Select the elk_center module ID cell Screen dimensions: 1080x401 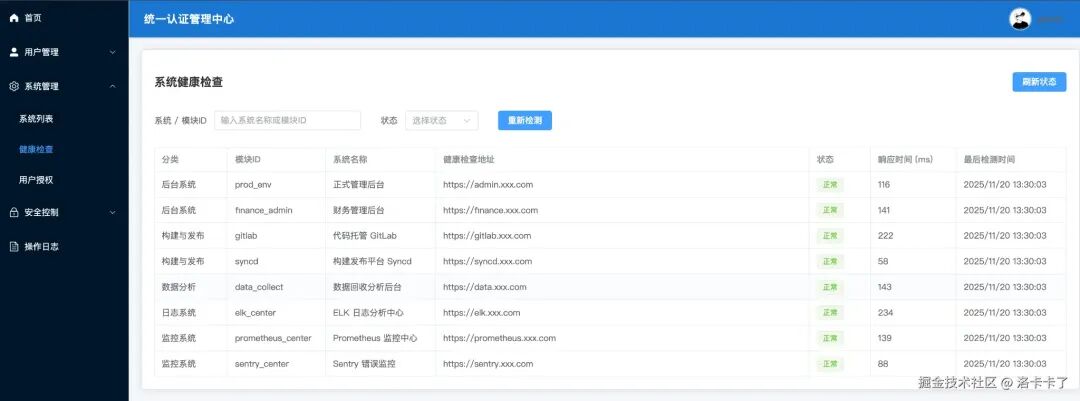pyautogui.click(x=256, y=313)
